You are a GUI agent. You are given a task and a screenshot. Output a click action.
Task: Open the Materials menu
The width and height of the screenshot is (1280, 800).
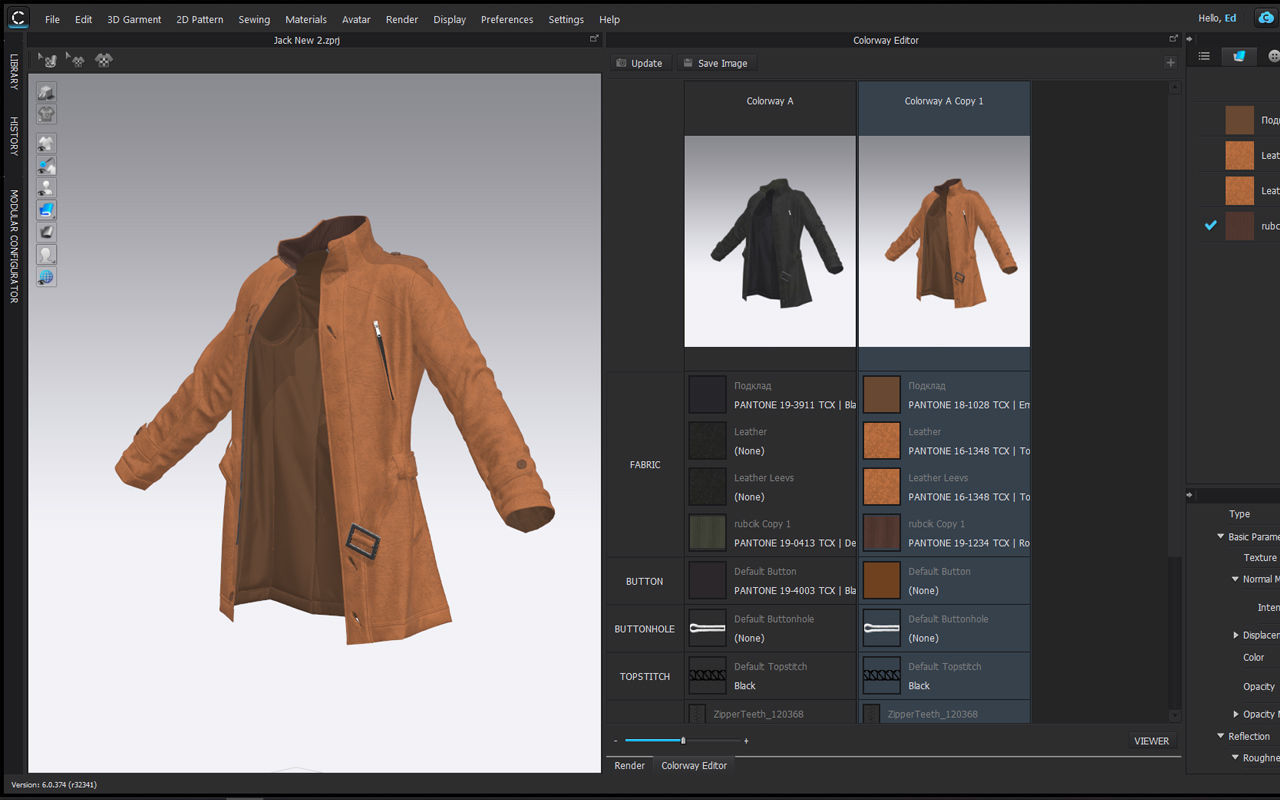click(306, 19)
